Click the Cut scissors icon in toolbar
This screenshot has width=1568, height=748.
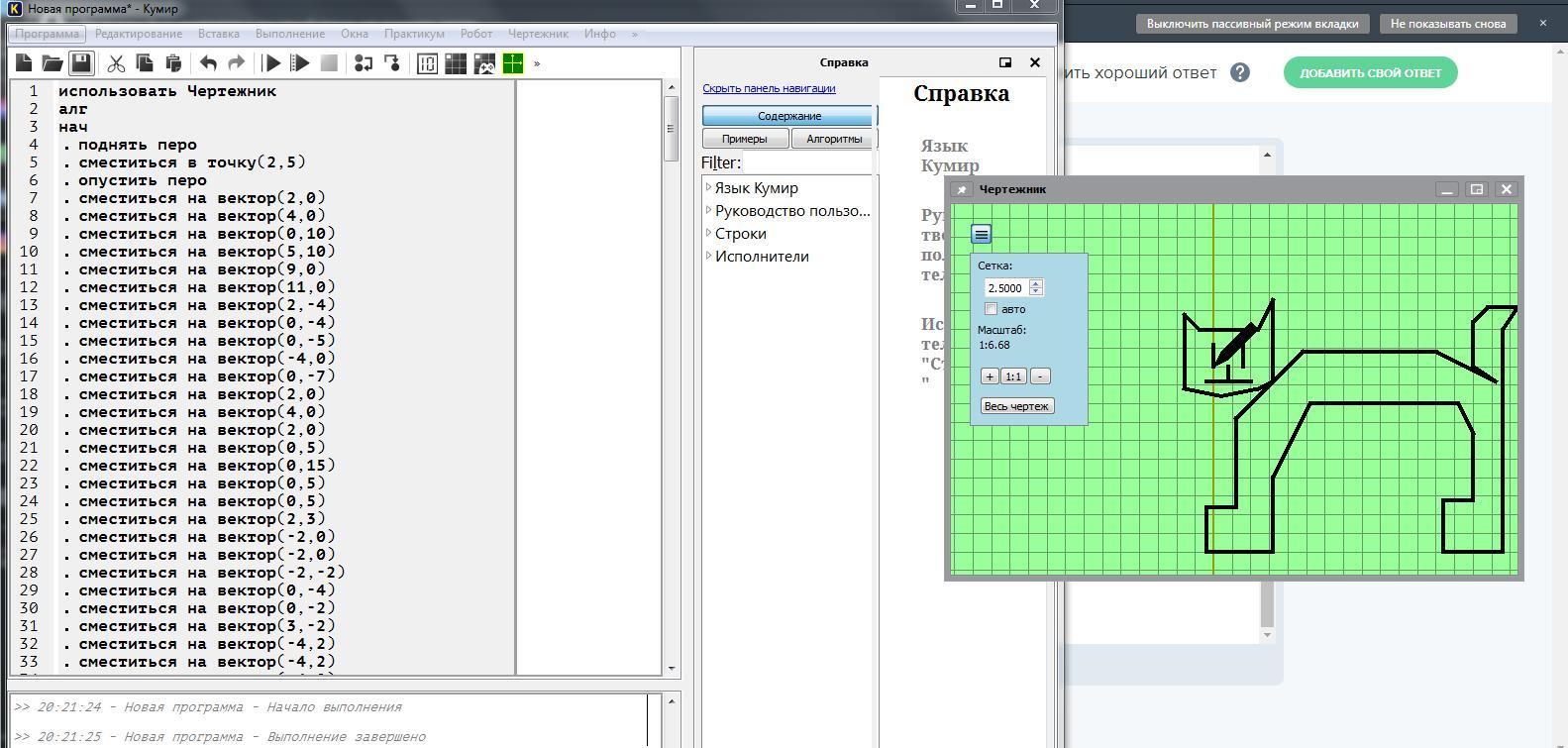116,63
